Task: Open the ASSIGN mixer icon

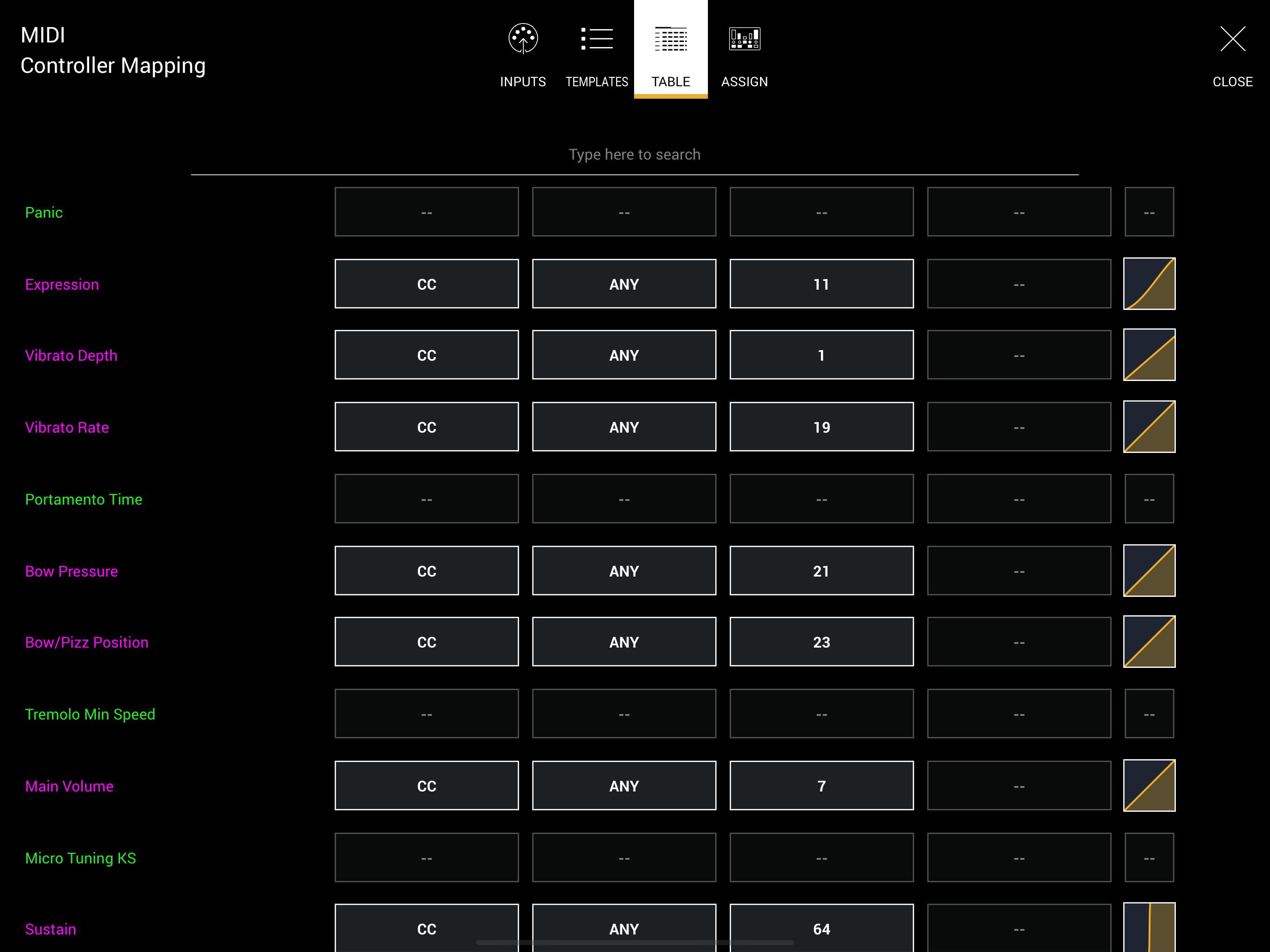Action: (x=744, y=39)
